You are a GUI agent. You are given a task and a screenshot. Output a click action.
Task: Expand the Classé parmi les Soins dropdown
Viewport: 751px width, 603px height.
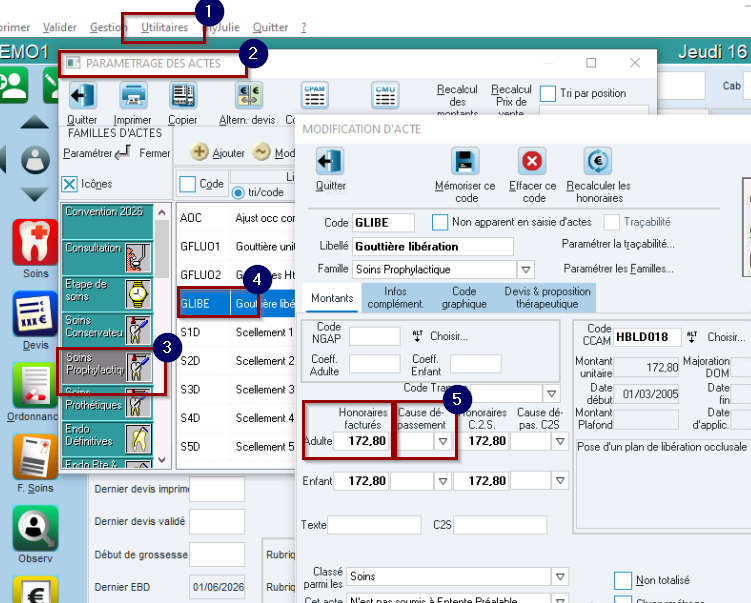(560, 577)
